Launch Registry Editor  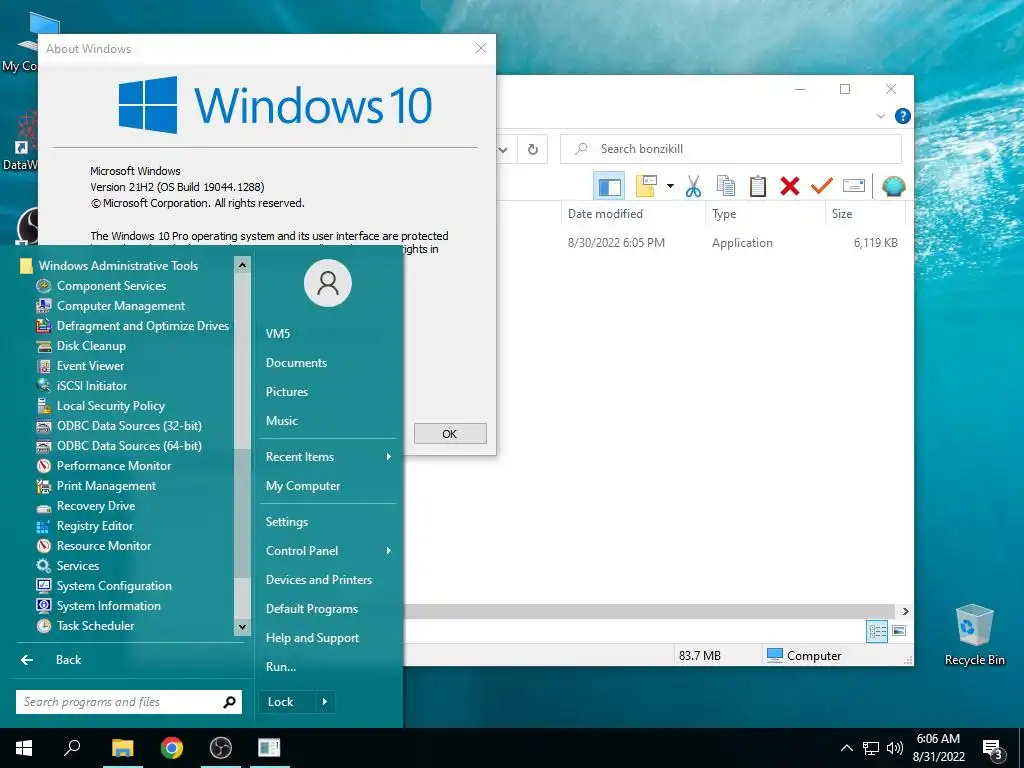(x=85, y=526)
